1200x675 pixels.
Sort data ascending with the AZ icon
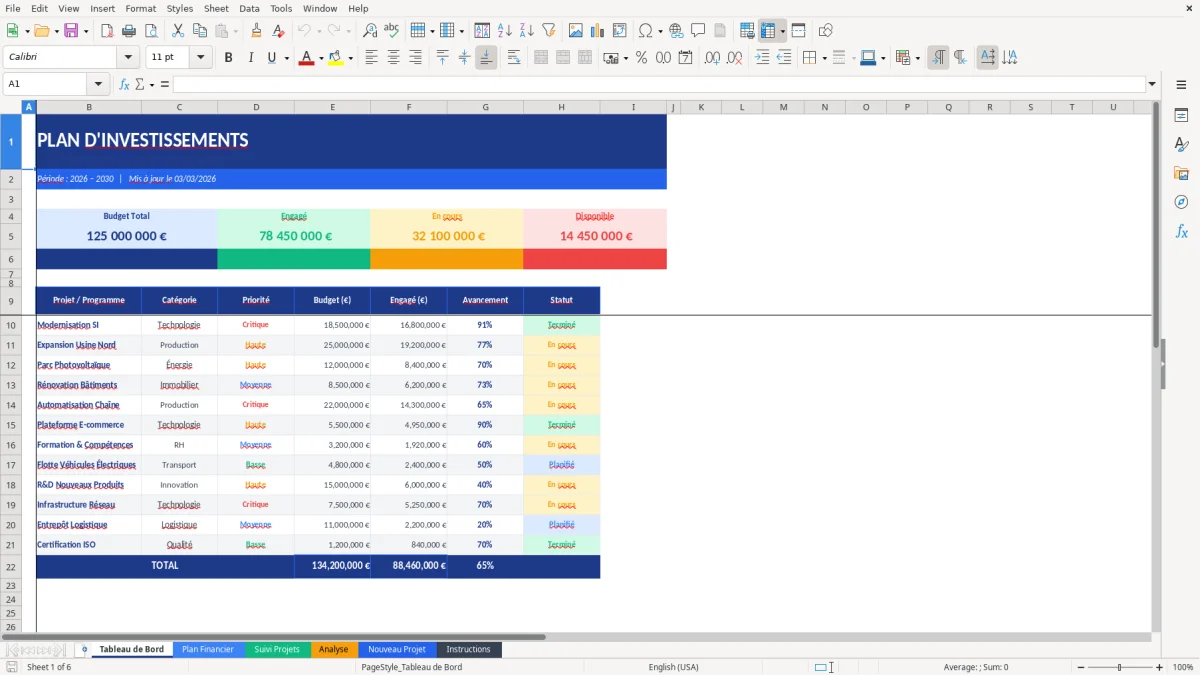pos(504,31)
